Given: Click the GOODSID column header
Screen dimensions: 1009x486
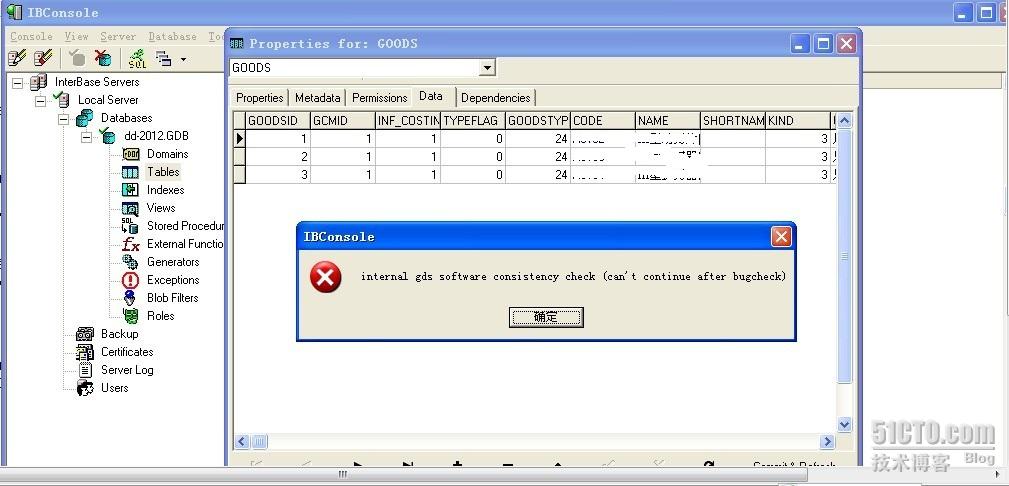Looking at the screenshot, I should point(278,120).
